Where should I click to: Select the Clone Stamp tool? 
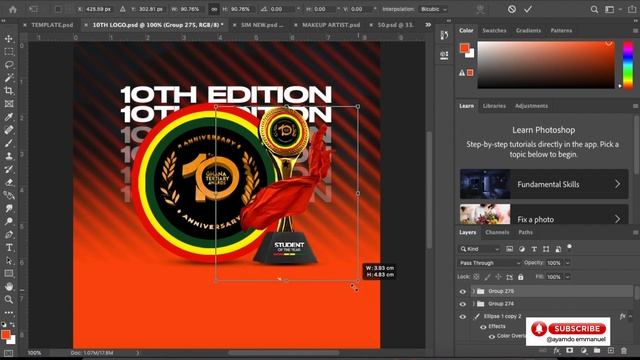pyautogui.click(x=9, y=156)
